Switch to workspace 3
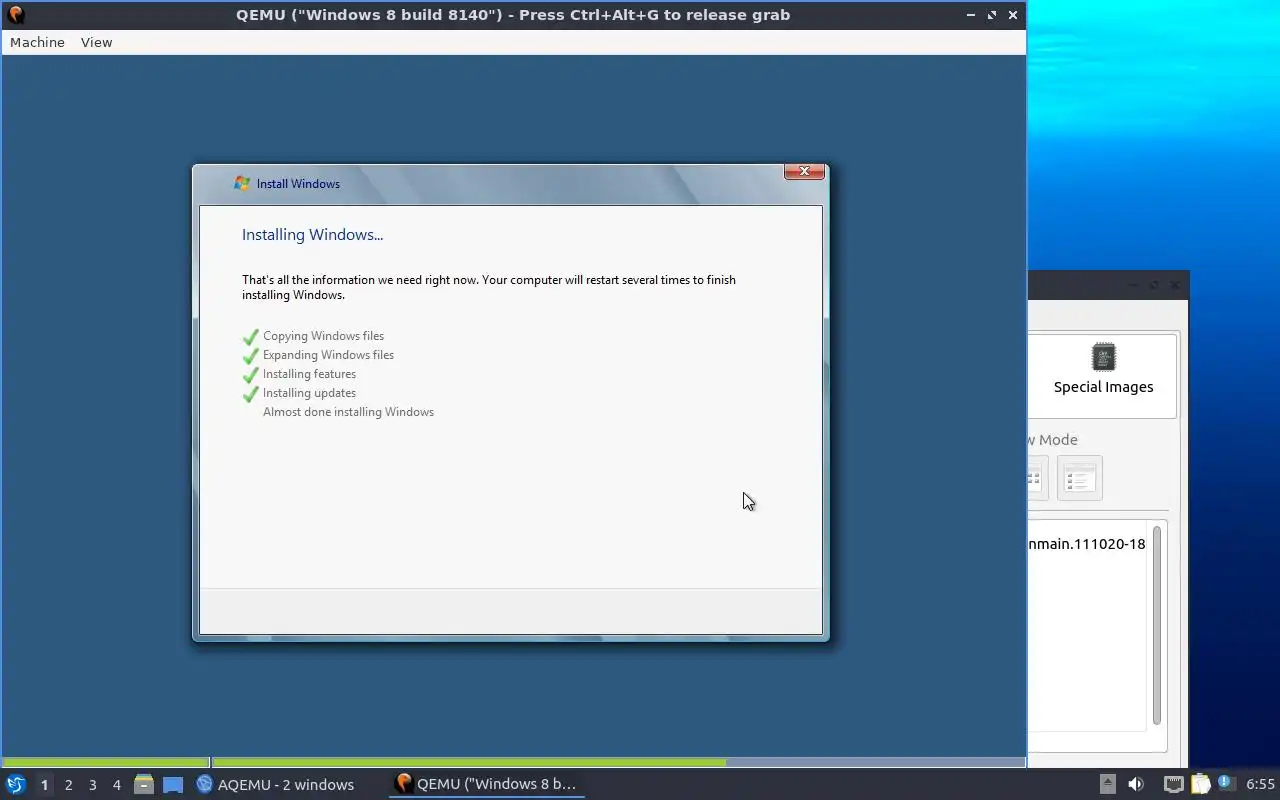The image size is (1280, 800). 92,785
